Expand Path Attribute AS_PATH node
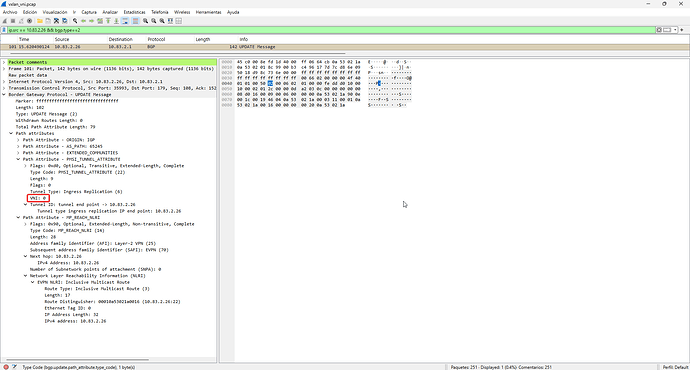This screenshot has width=690, height=370. (18, 146)
